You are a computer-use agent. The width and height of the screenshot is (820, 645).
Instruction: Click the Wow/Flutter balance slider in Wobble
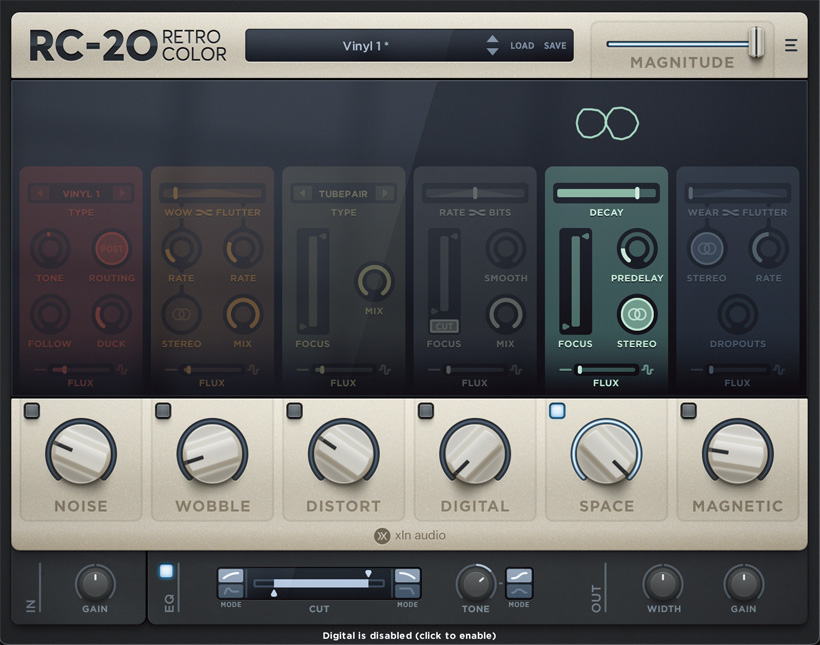click(x=212, y=193)
